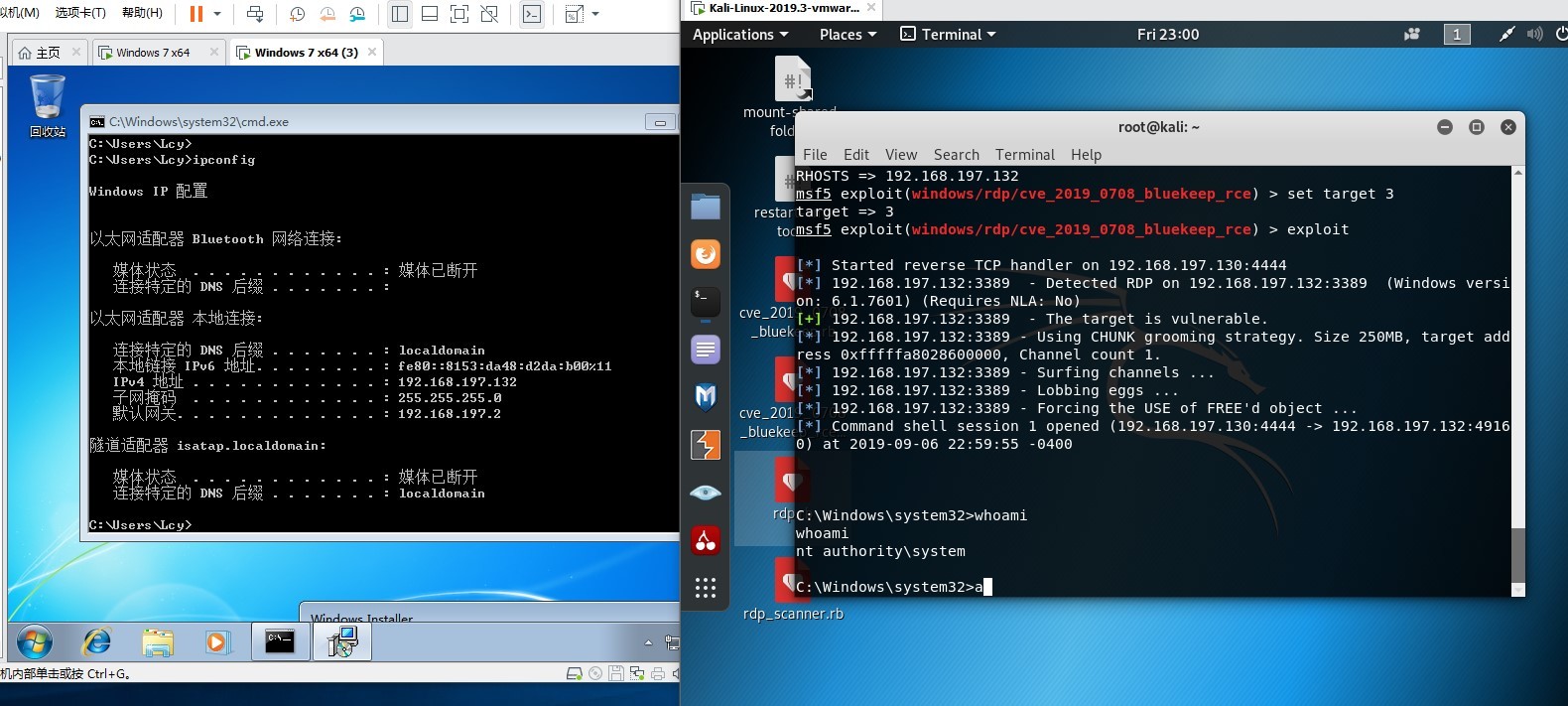1568x706 pixels.
Task: Enter full screen mode in VMware
Action: (x=459, y=14)
